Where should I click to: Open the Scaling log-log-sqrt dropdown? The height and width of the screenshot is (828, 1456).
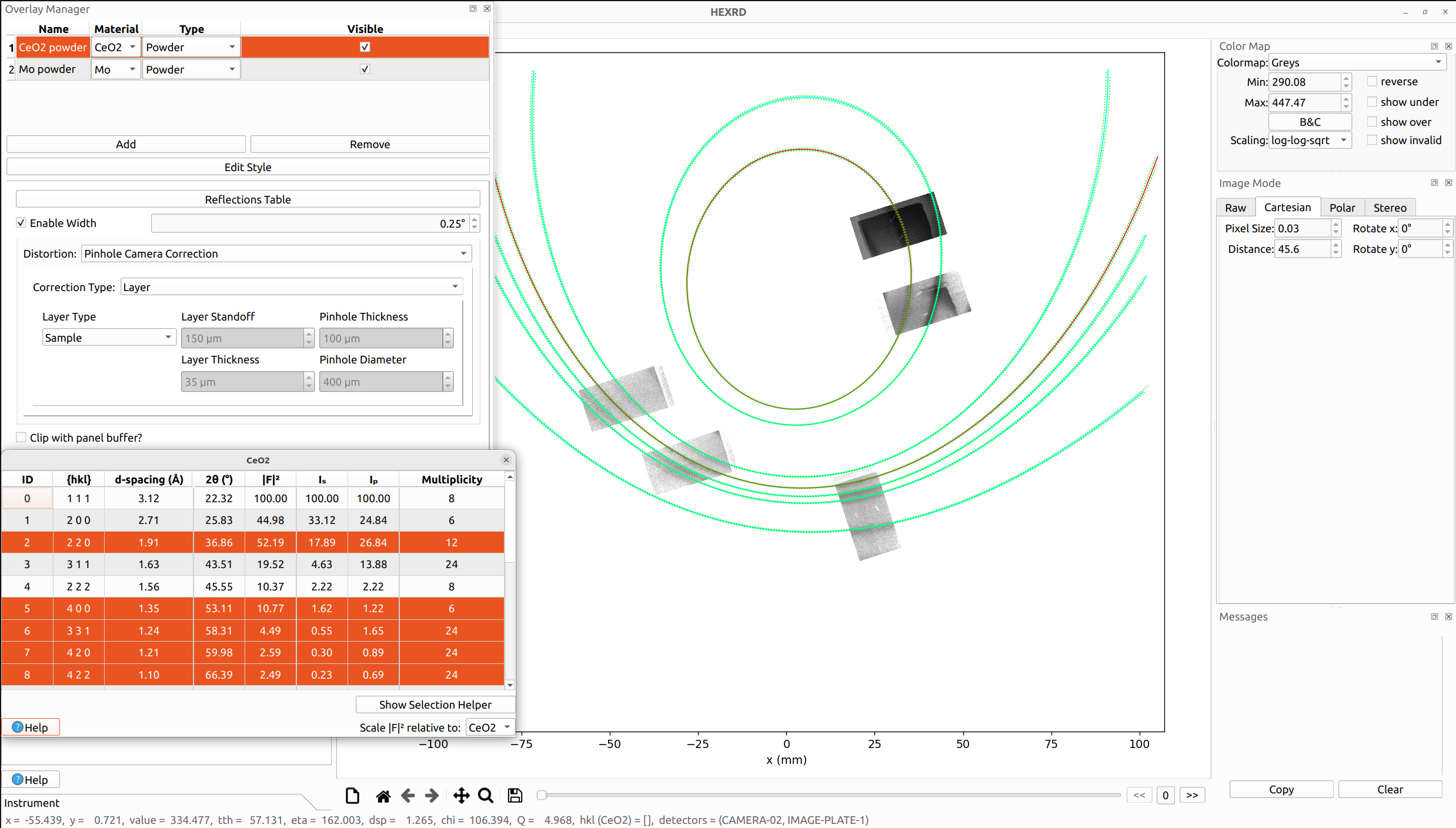coord(1310,141)
